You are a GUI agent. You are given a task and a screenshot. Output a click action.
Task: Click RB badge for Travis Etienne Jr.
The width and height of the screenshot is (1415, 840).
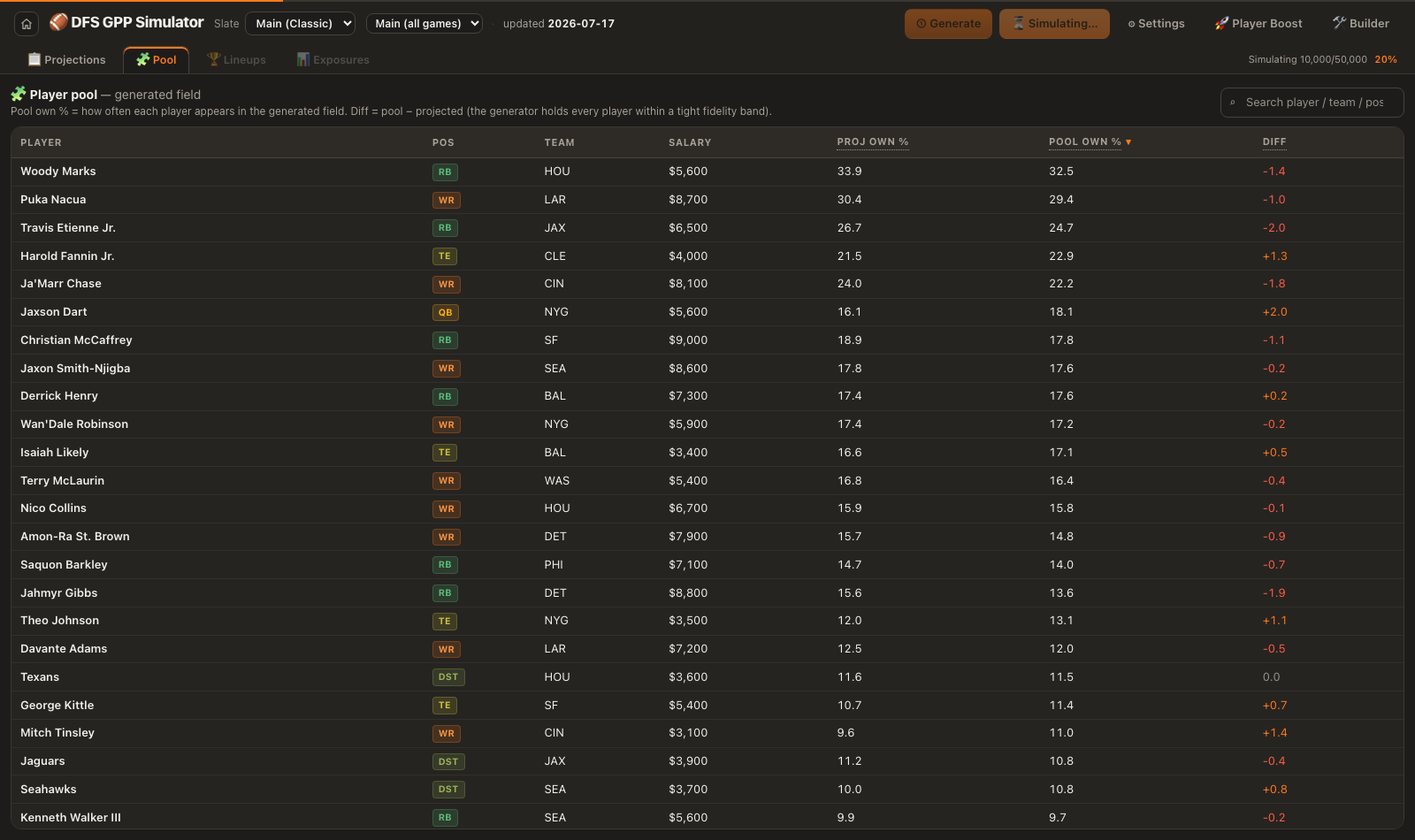(445, 228)
